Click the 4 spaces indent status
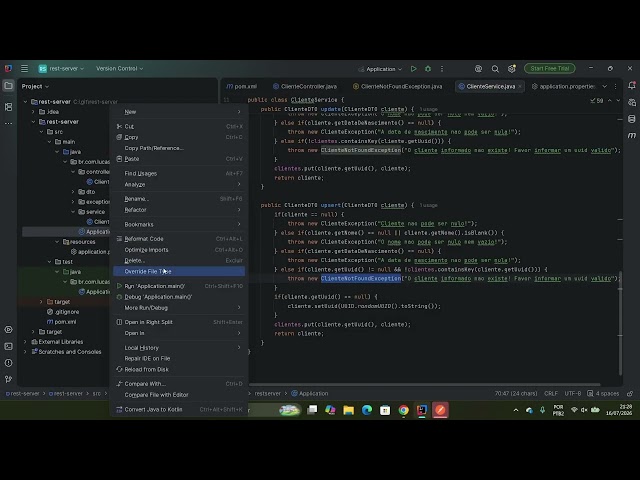Image resolution: width=640 pixels, height=480 pixels. tap(603, 393)
